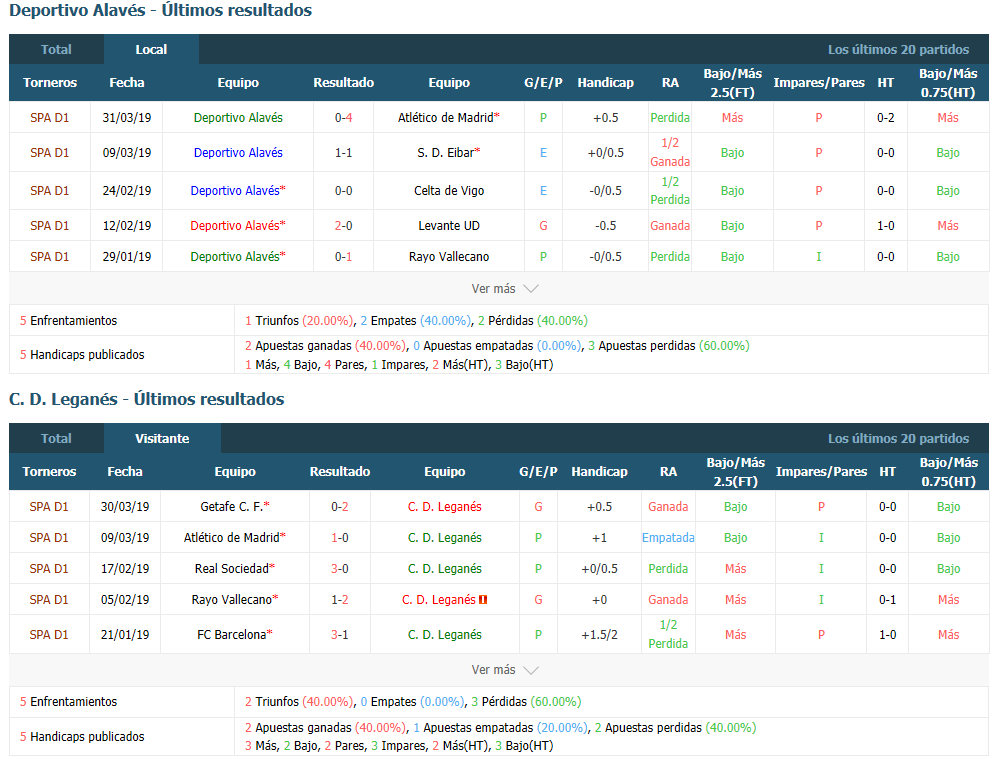
Task: Click 'Ganada' RA cell on Levante row
Action: [x=669, y=226]
